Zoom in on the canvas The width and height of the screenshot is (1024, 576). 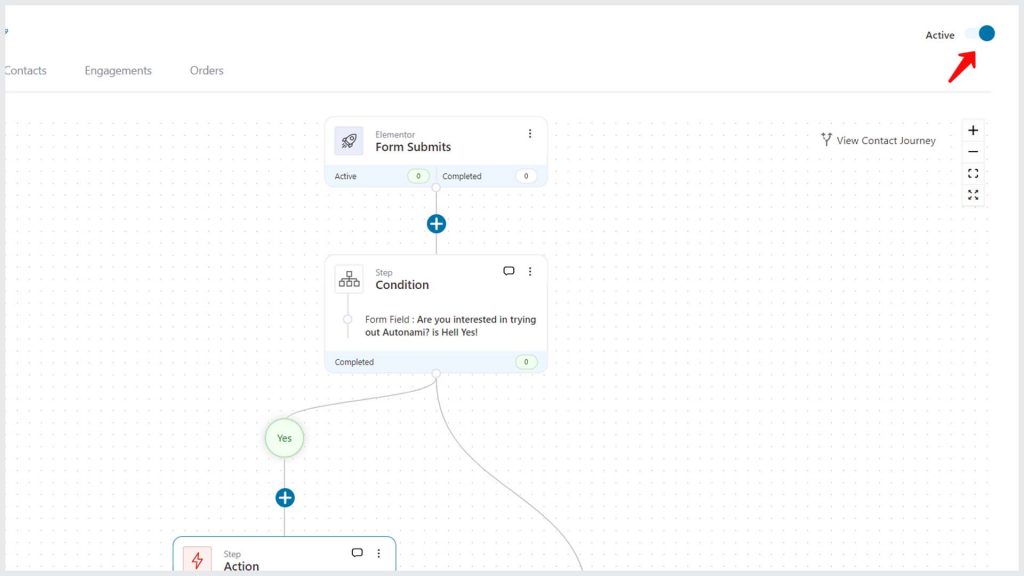973,131
